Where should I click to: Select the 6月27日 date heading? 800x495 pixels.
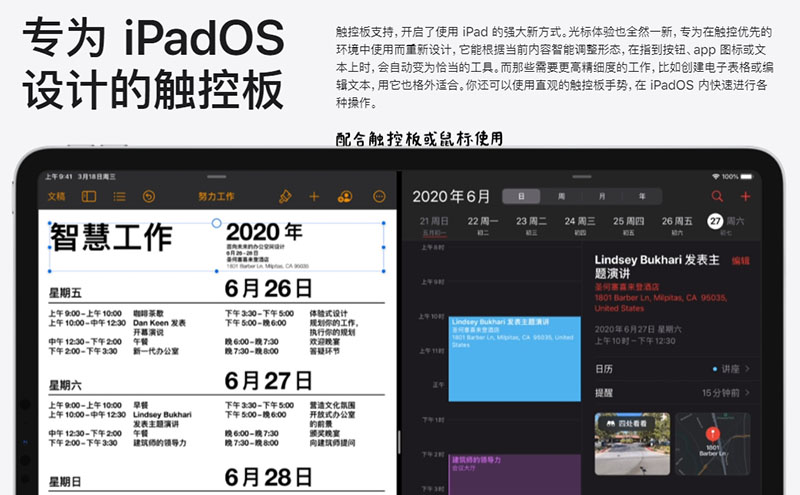click(268, 381)
